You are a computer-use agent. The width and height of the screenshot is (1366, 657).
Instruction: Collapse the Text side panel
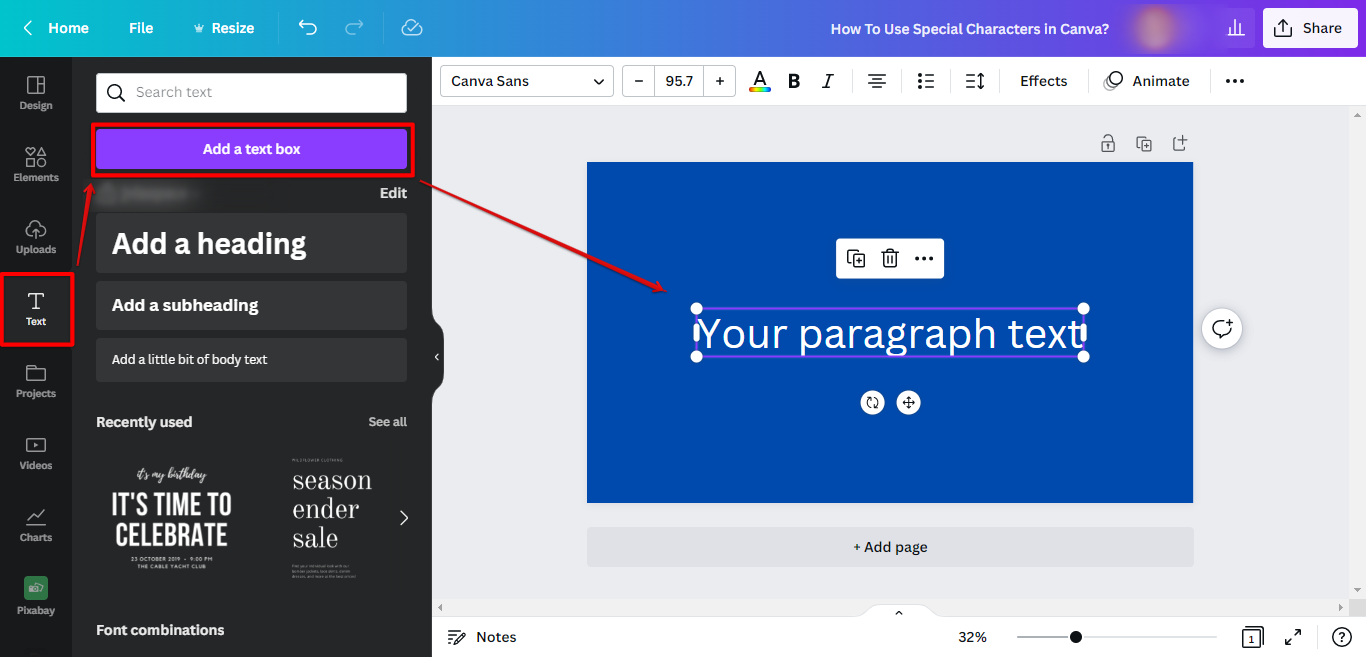[x=435, y=356]
